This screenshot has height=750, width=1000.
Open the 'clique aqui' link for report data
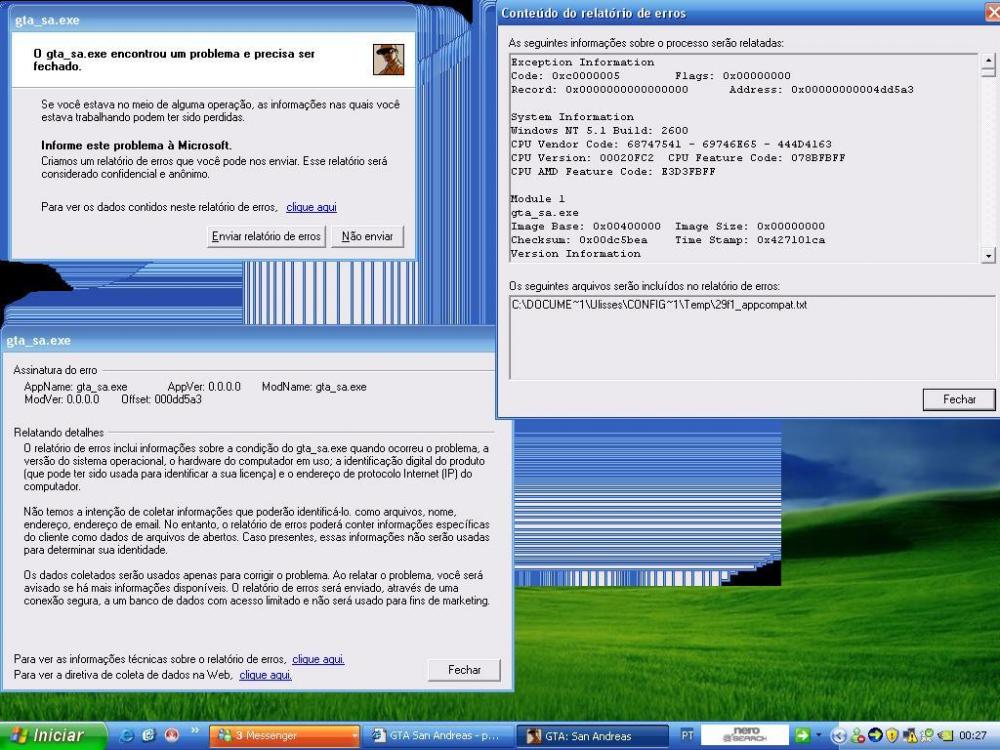click(311, 207)
